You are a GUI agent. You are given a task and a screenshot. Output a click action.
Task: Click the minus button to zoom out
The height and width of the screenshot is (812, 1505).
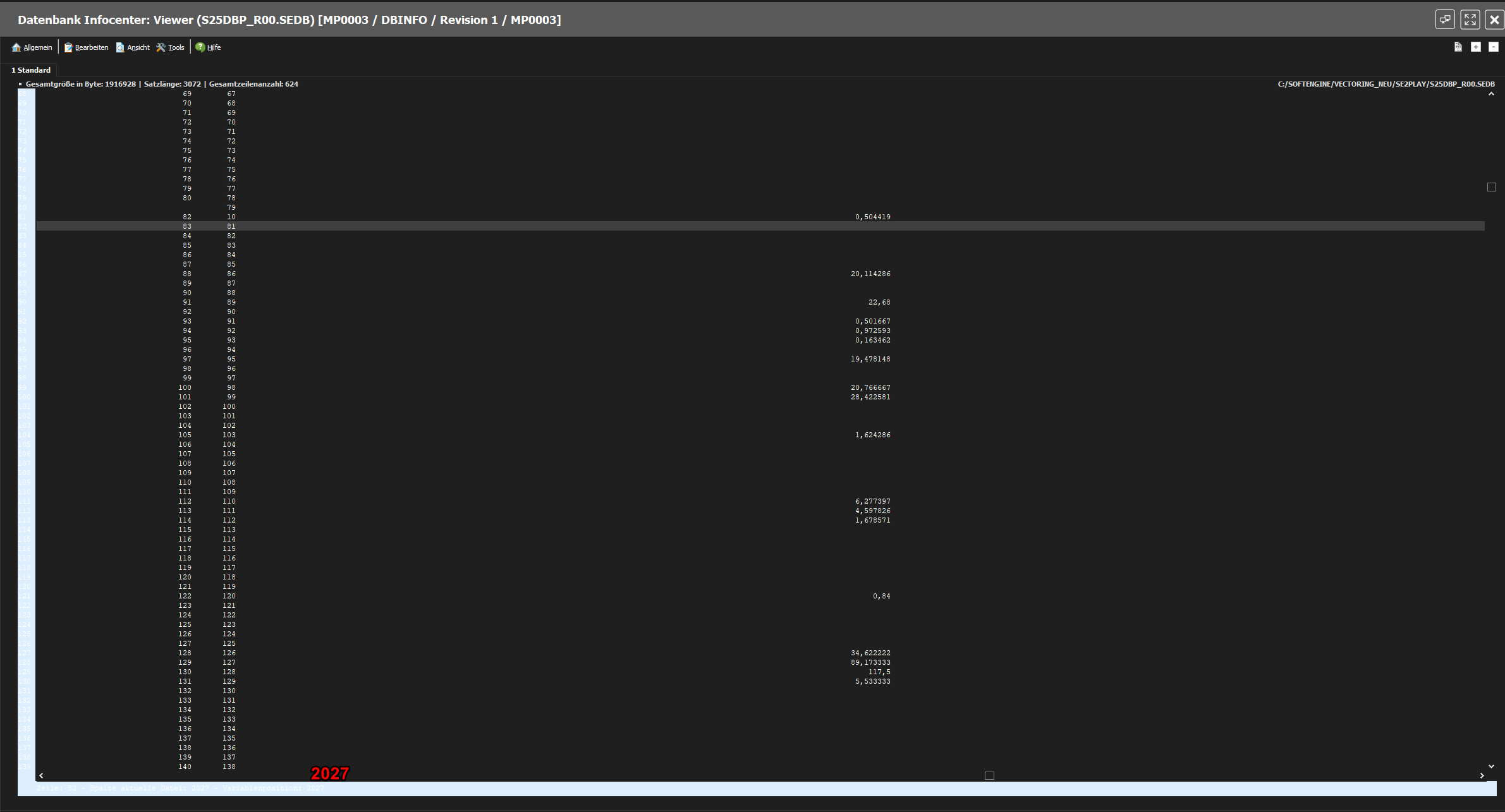[1494, 47]
